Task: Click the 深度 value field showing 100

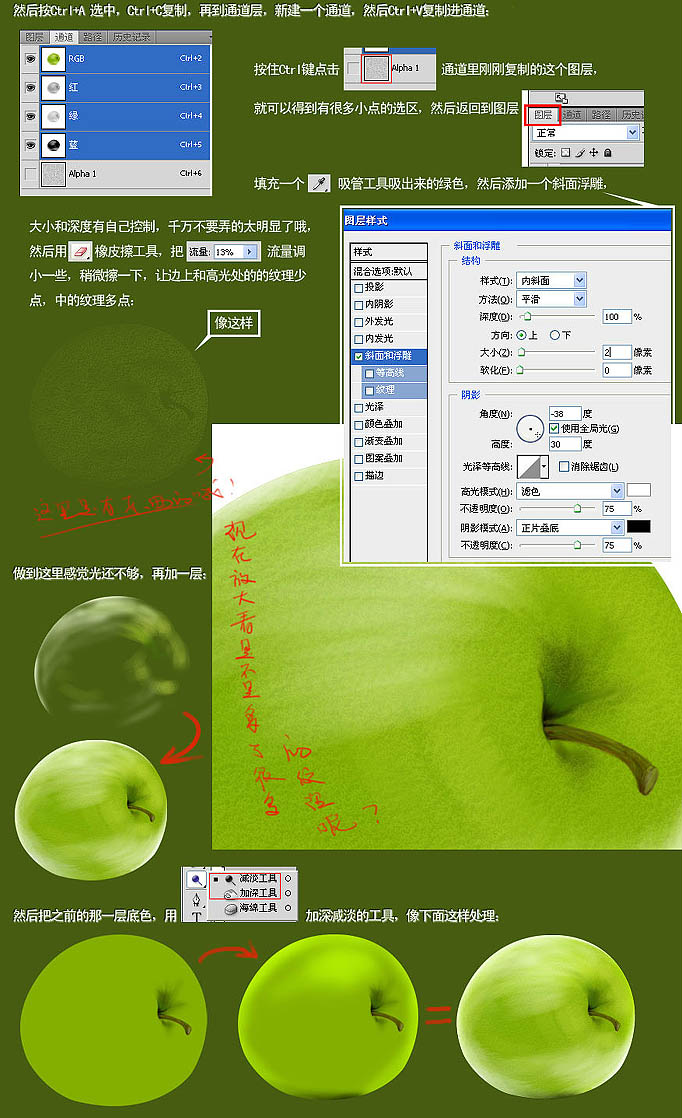Action: [x=616, y=317]
